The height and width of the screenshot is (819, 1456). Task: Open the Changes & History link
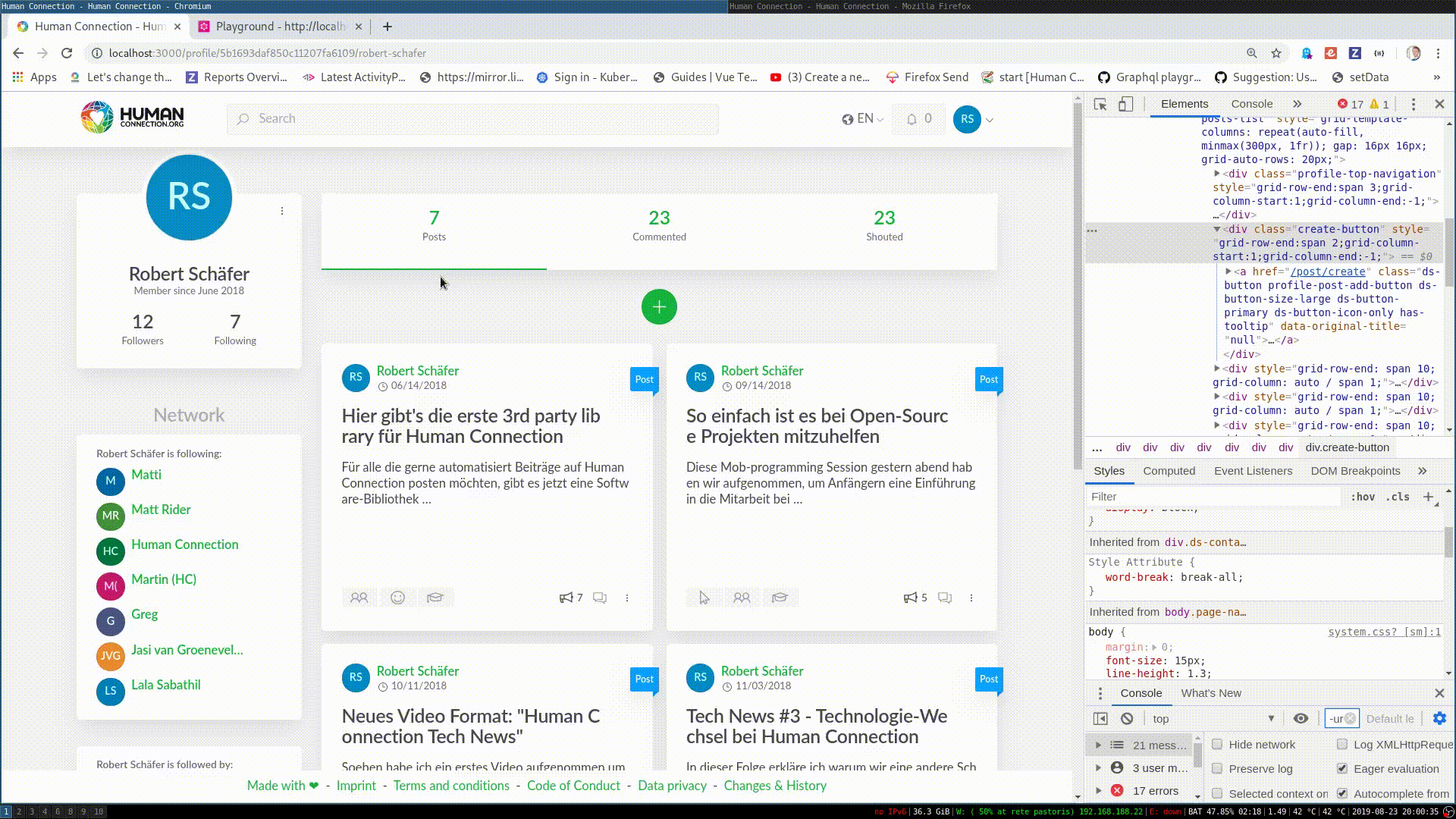coord(775,786)
